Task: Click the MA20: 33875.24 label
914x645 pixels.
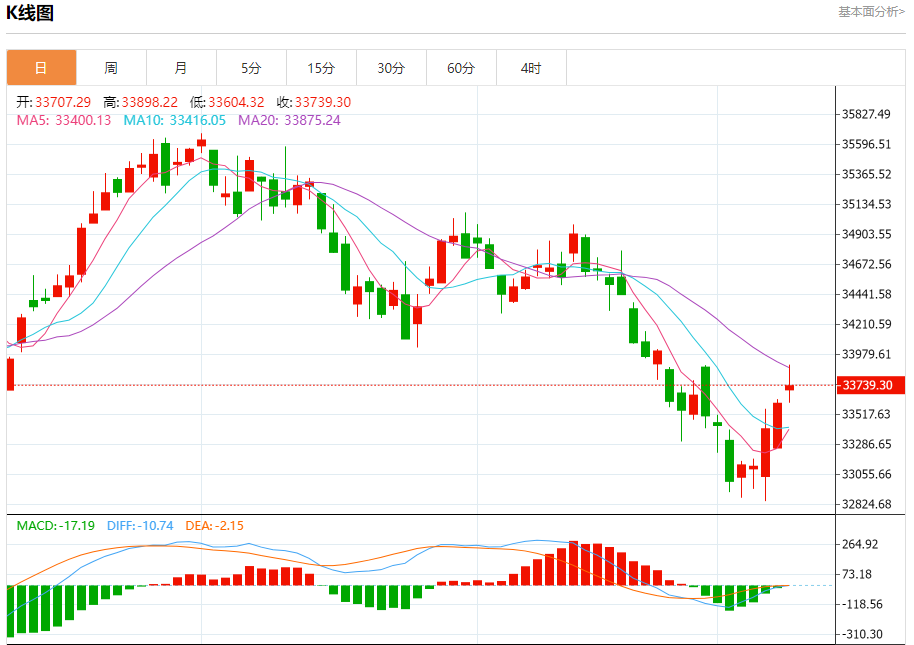Action: (289, 120)
